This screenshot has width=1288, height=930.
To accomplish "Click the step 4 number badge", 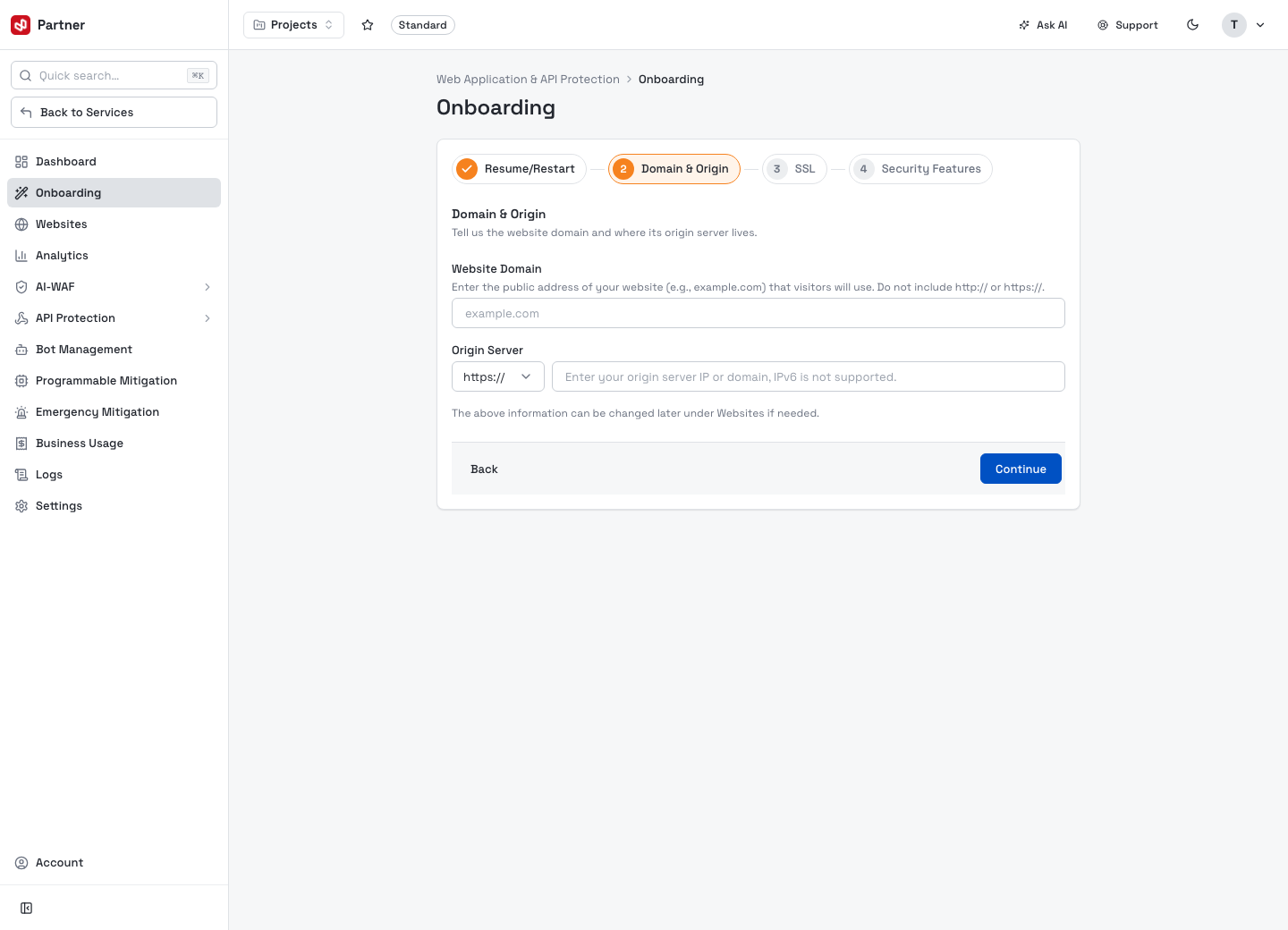I will 863,169.
